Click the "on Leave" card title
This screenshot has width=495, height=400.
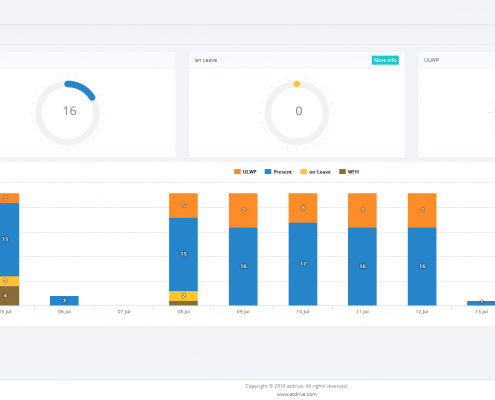(x=206, y=60)
